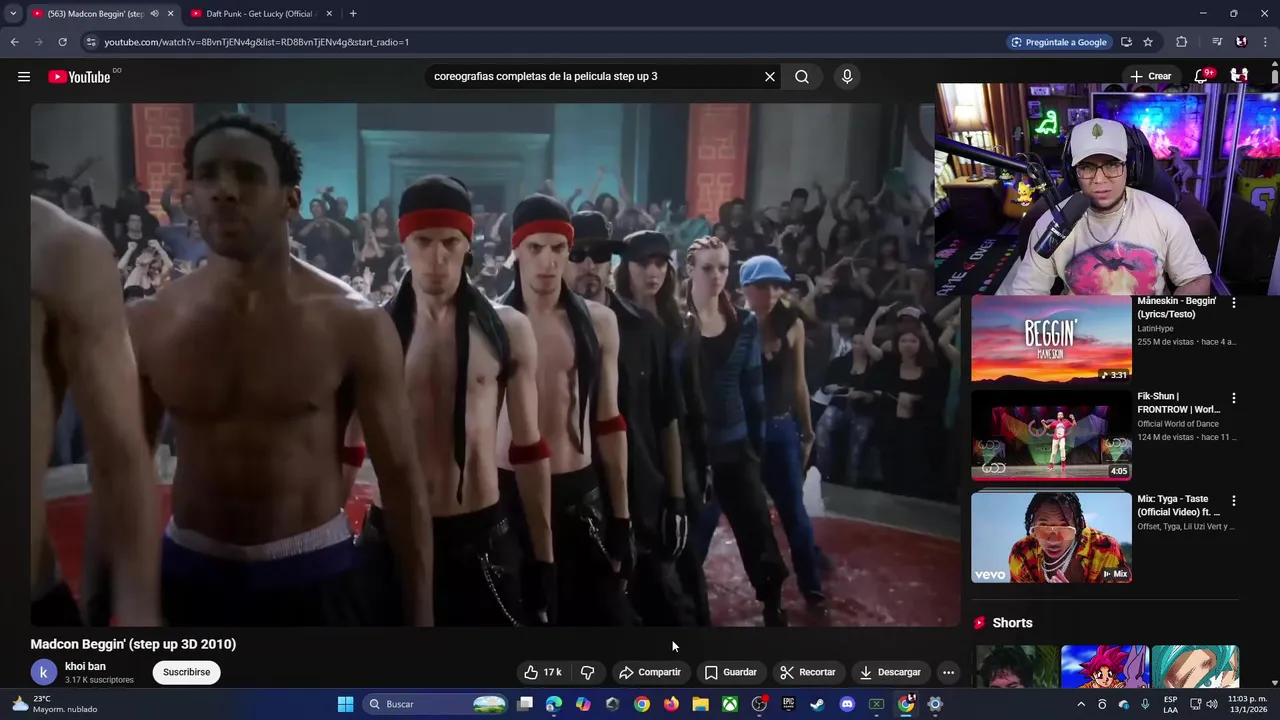Close the Madcon Beggin' tab

171,14
